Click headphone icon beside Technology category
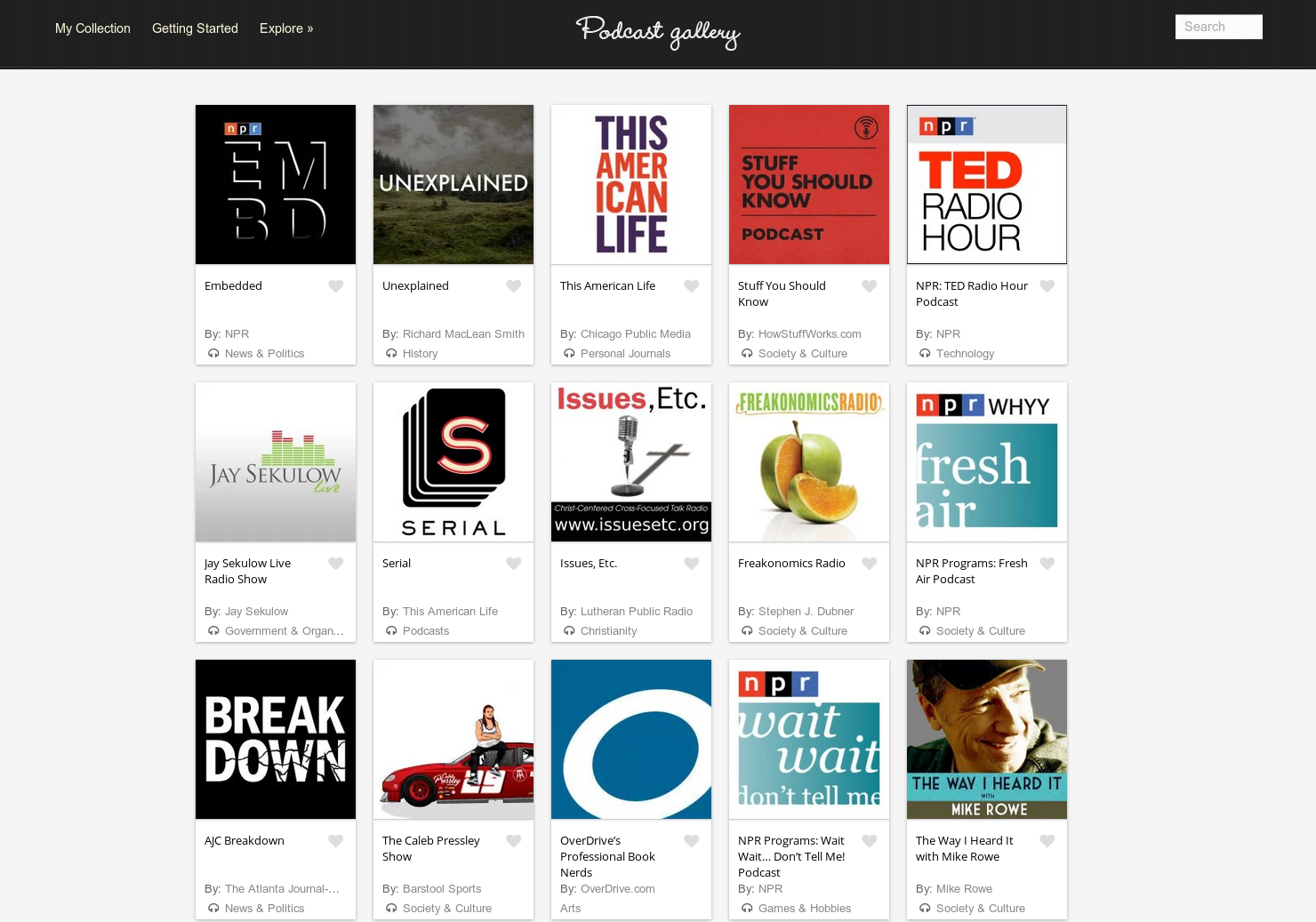The image size is (1316, 922). coord(925,354)
